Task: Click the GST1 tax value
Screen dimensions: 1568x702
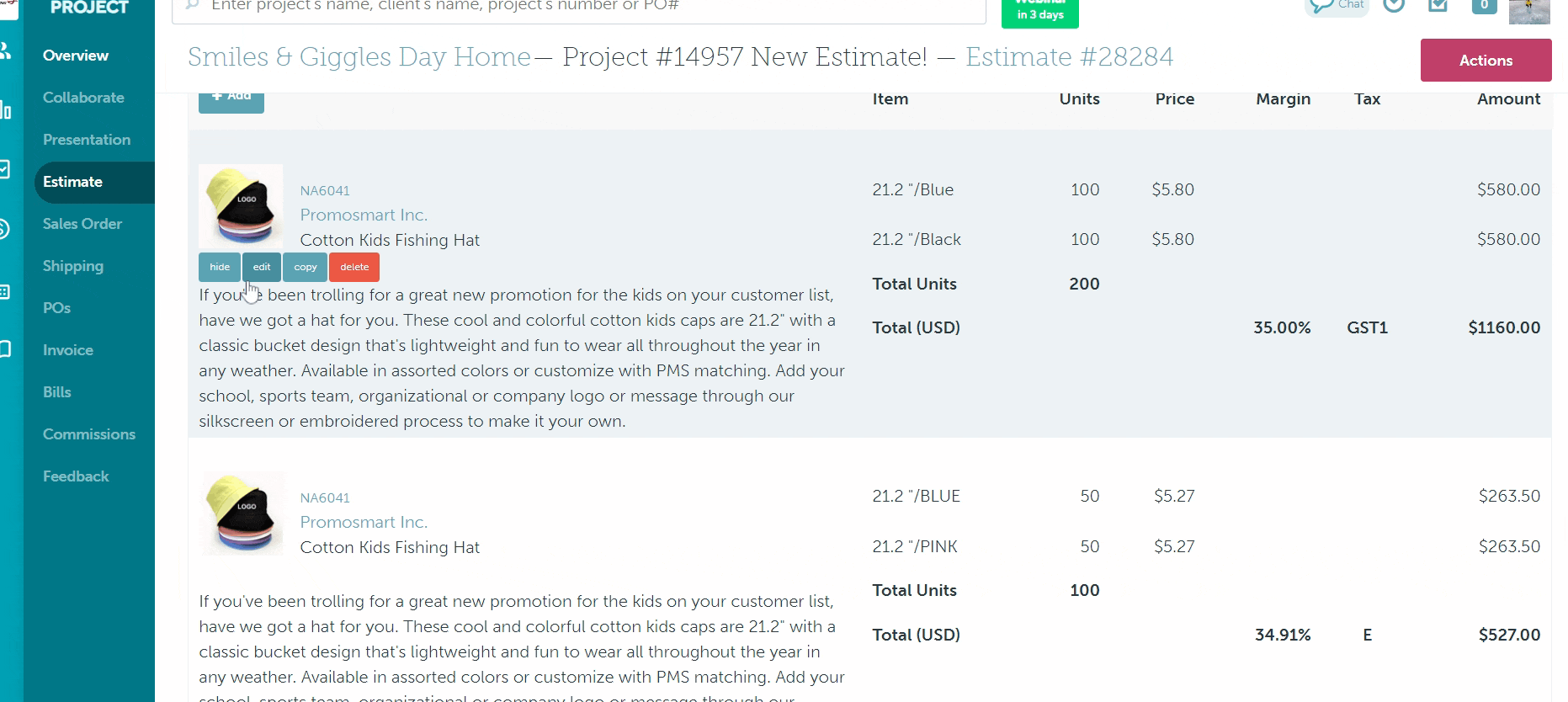Action: point(1367,328)
